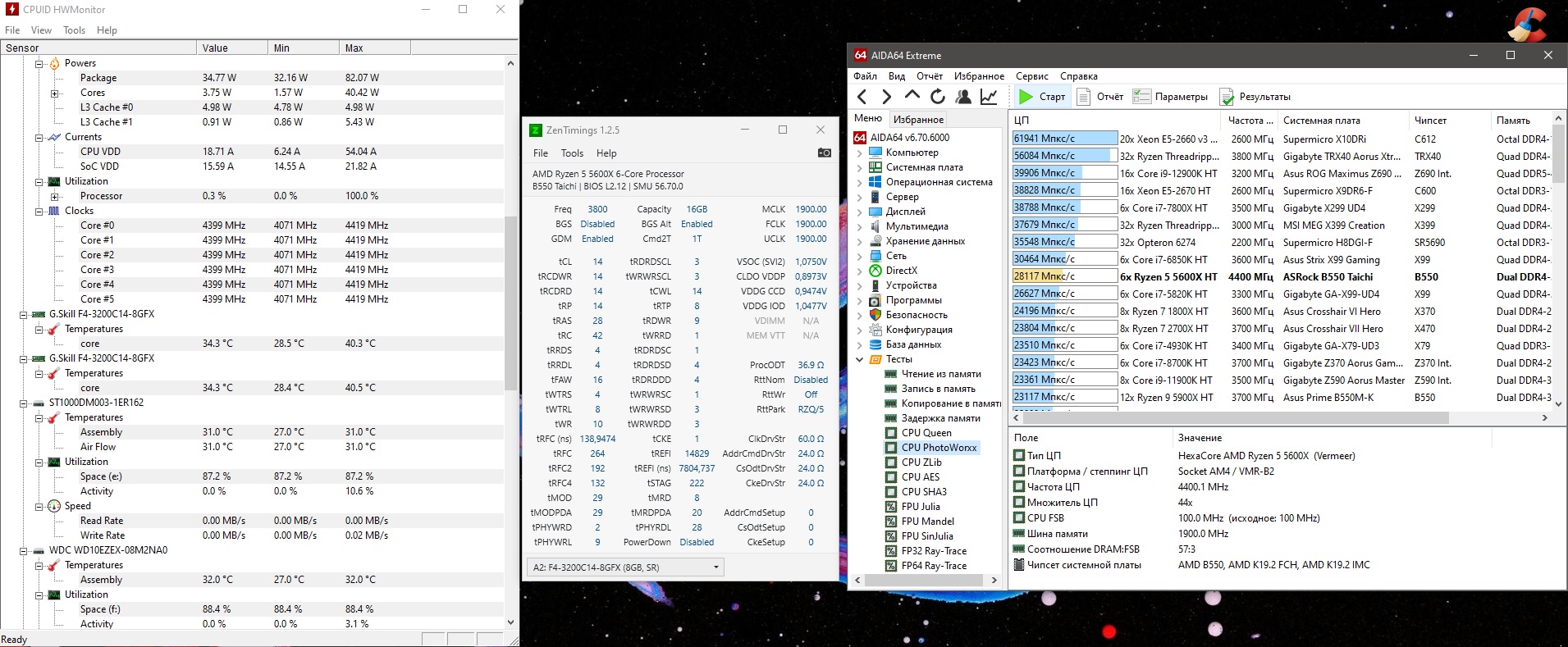
Task: Select the Чтение из памяти test item
Action: [941, 374]
